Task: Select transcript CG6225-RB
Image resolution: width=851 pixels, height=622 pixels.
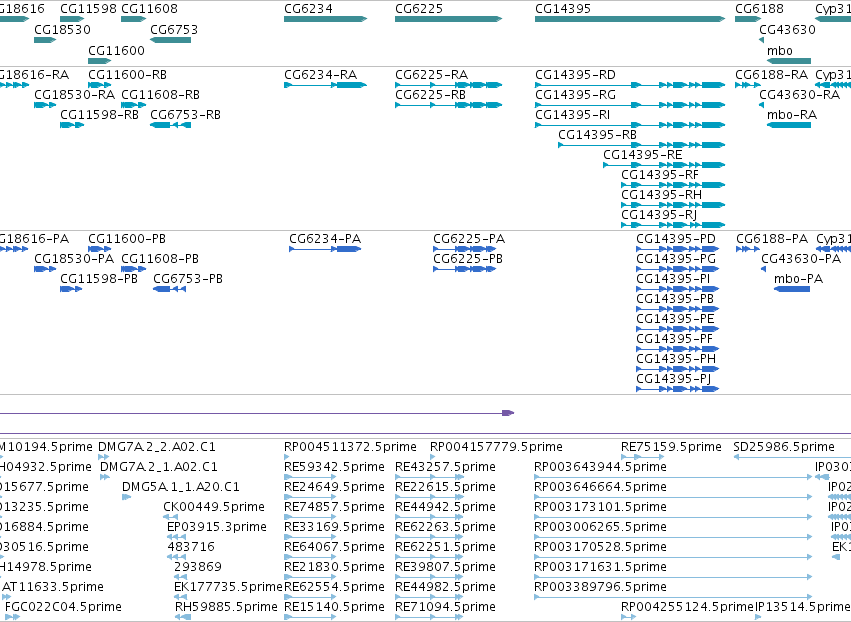Action: pyautogui.click(x=448, y=105)
